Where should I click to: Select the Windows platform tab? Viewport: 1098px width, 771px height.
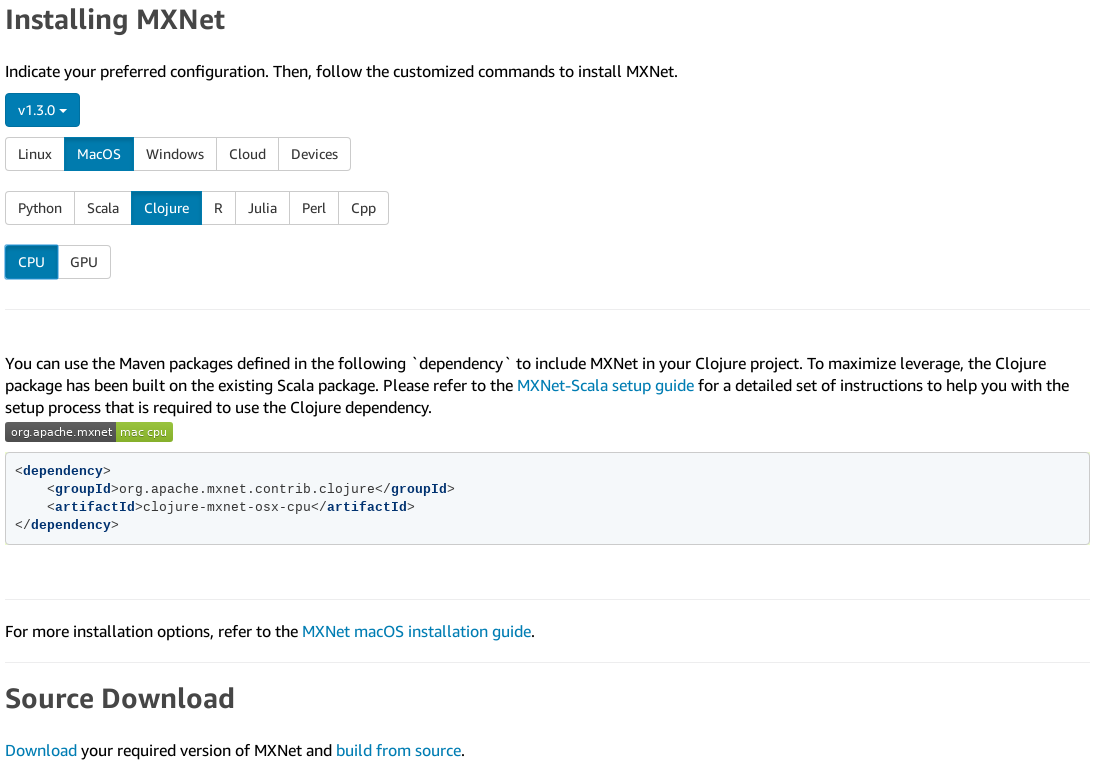[174, 154]
